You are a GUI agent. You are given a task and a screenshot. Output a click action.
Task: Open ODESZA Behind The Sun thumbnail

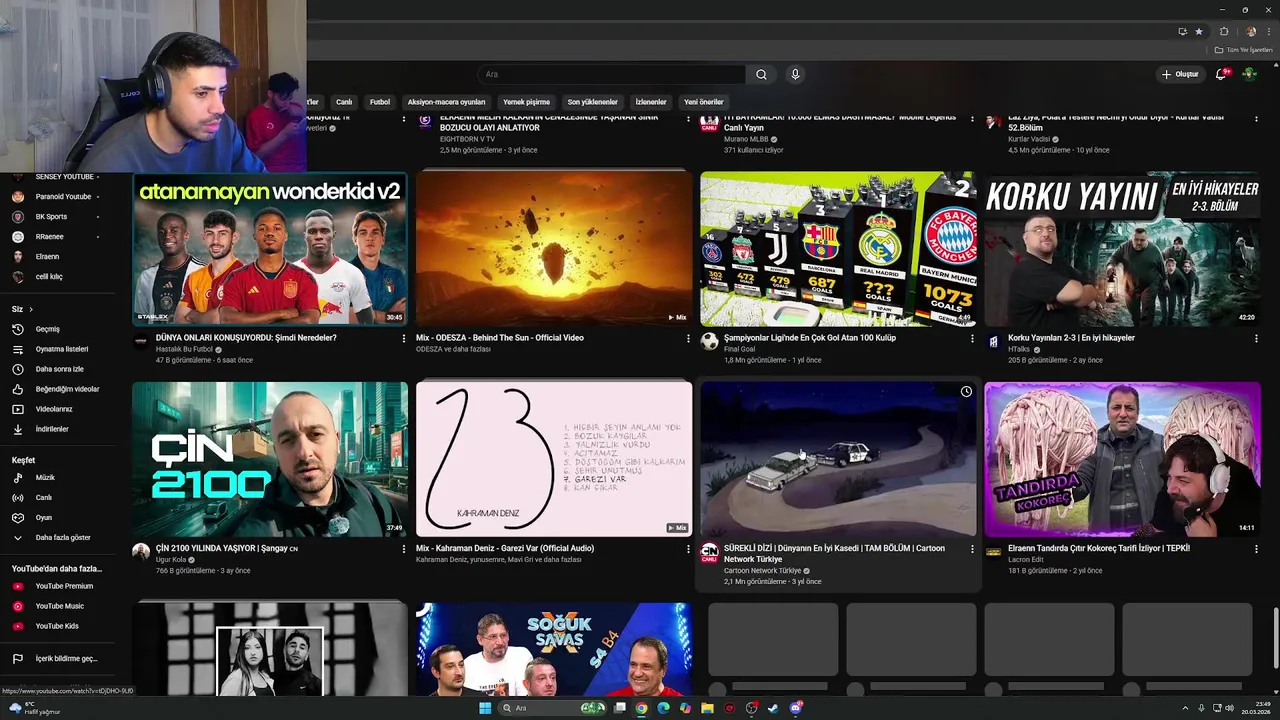click(x=554, y=249)
